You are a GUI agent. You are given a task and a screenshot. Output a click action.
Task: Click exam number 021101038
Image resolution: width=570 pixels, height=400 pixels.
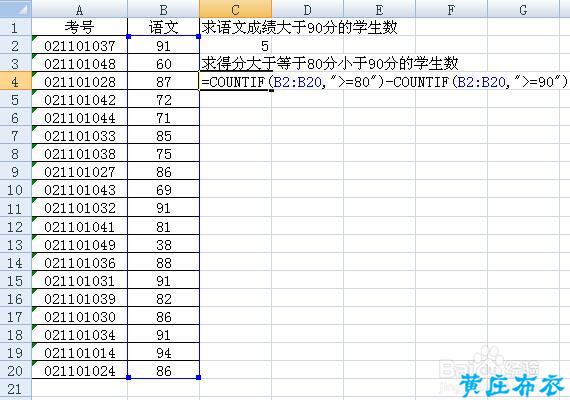80,153
